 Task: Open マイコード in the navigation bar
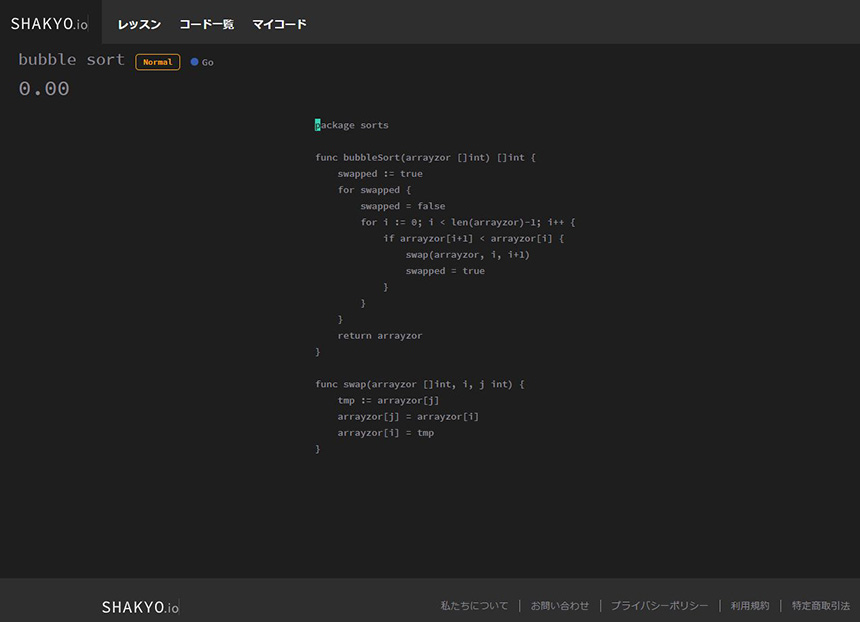(x=279, y=24)
